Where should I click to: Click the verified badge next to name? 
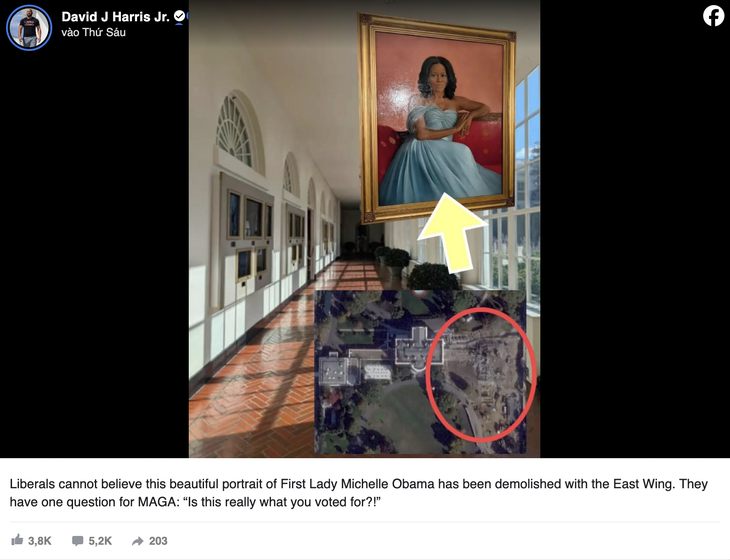(x=179, y=16)
